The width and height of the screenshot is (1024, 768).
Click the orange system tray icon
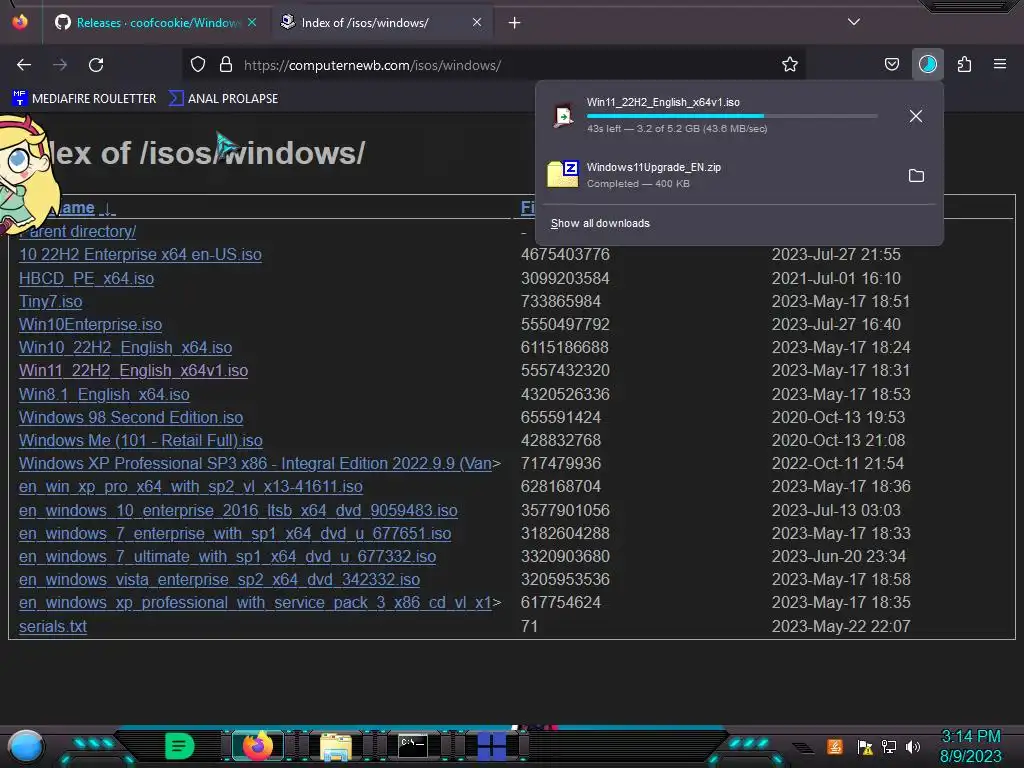coord(835,746)
